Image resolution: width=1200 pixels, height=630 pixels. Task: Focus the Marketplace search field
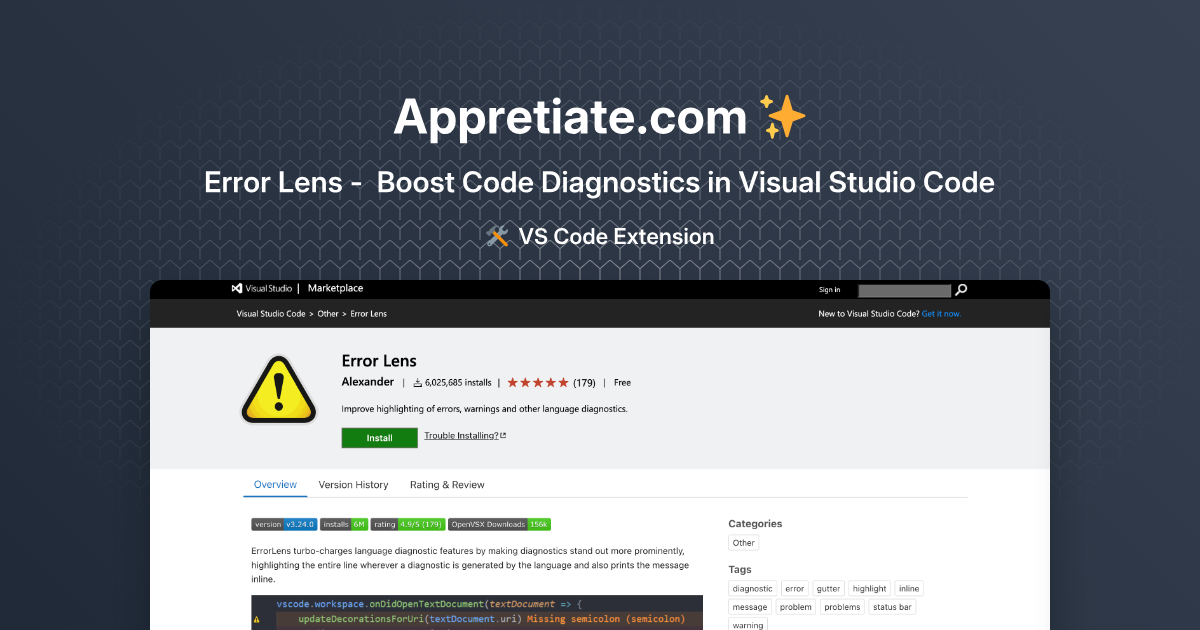(904, 290)
